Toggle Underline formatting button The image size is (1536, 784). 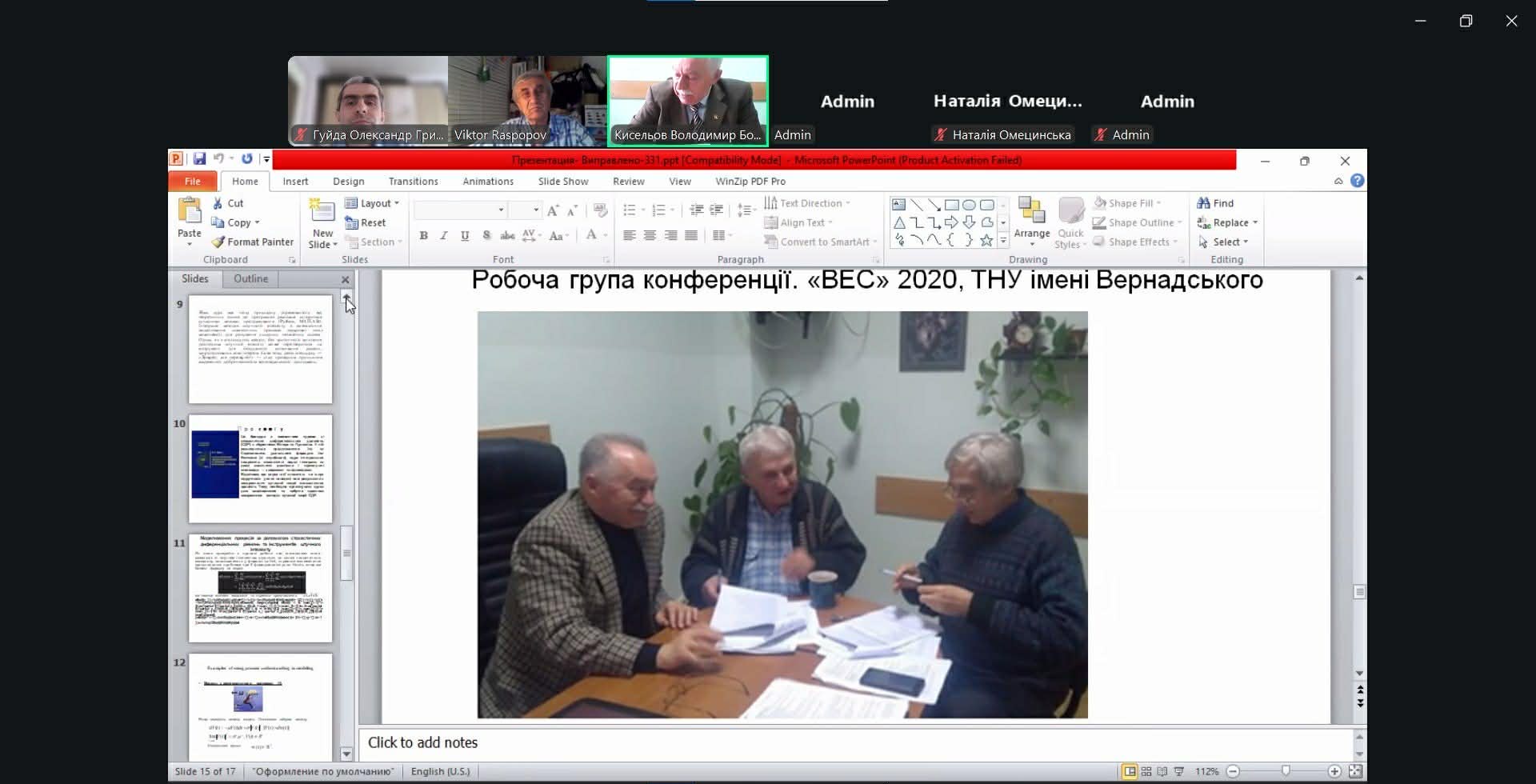tap(465, 235)
